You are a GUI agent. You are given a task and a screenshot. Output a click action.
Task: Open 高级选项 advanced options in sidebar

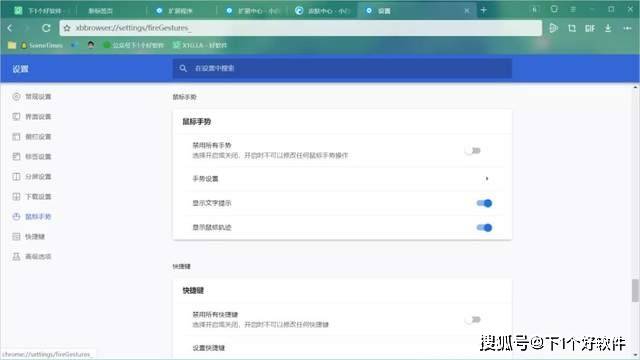(x=32, y=257)
